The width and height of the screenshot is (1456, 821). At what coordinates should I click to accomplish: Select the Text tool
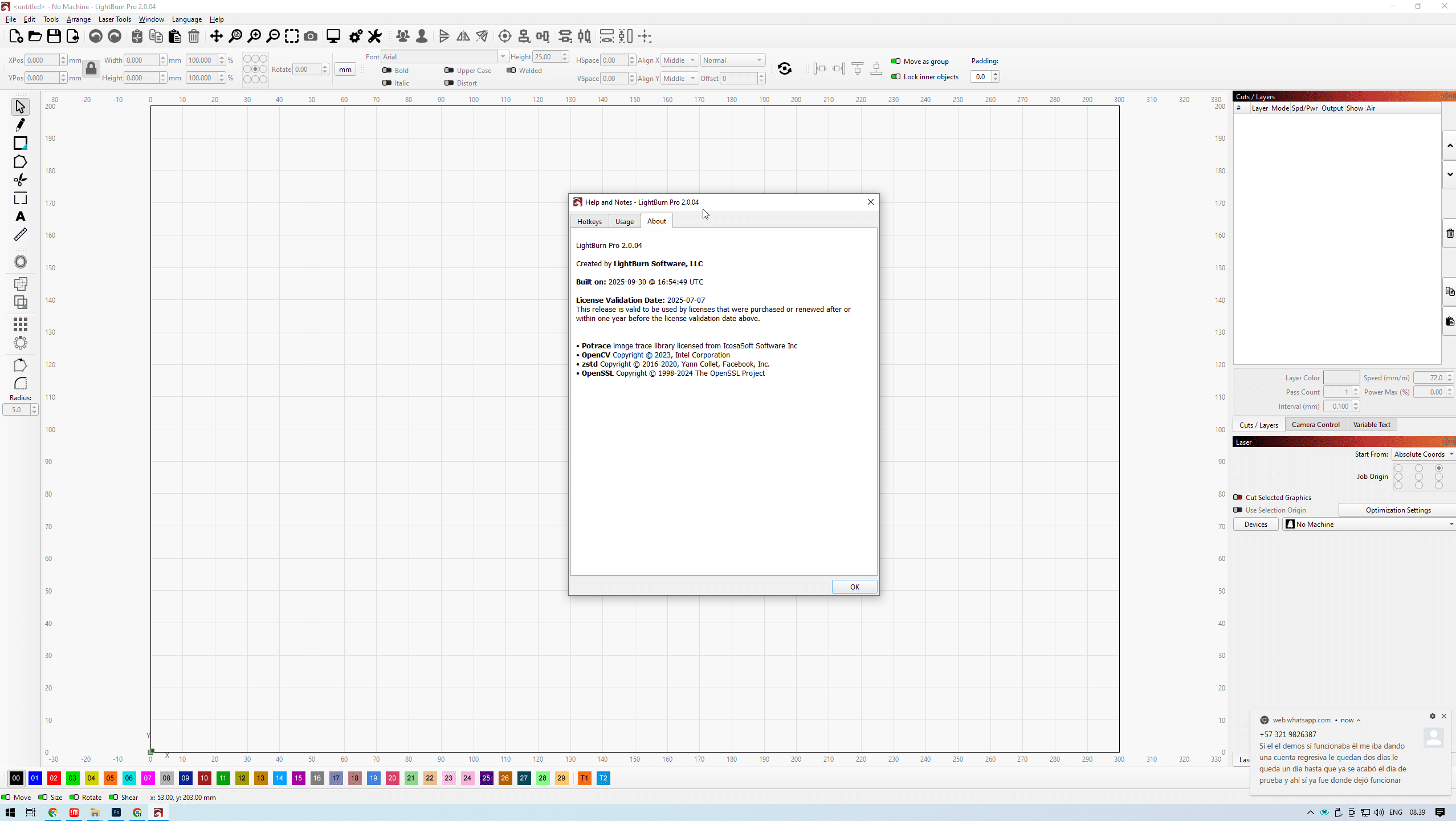coord(21,217)
